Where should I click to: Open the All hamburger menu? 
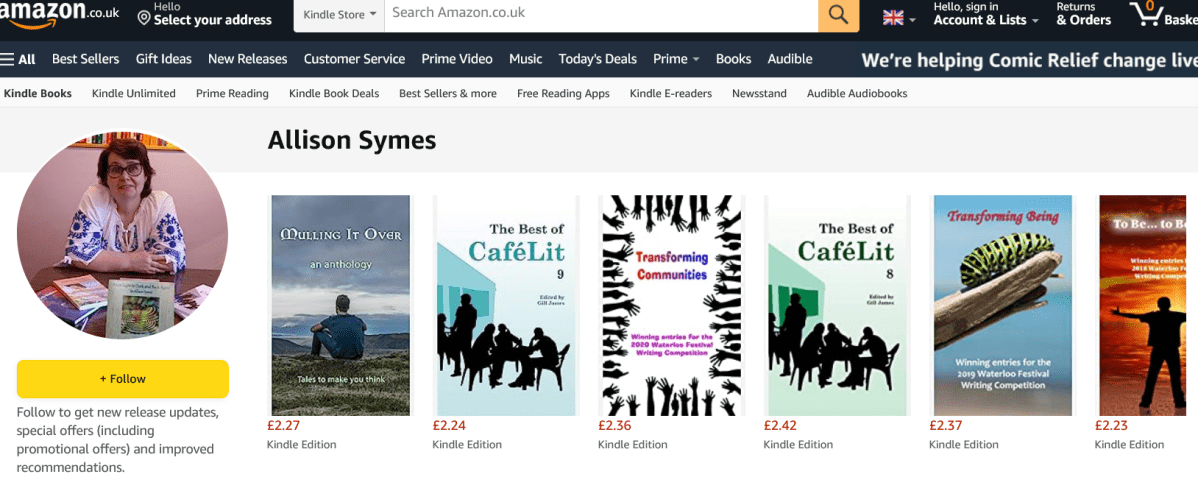point(19,59)
